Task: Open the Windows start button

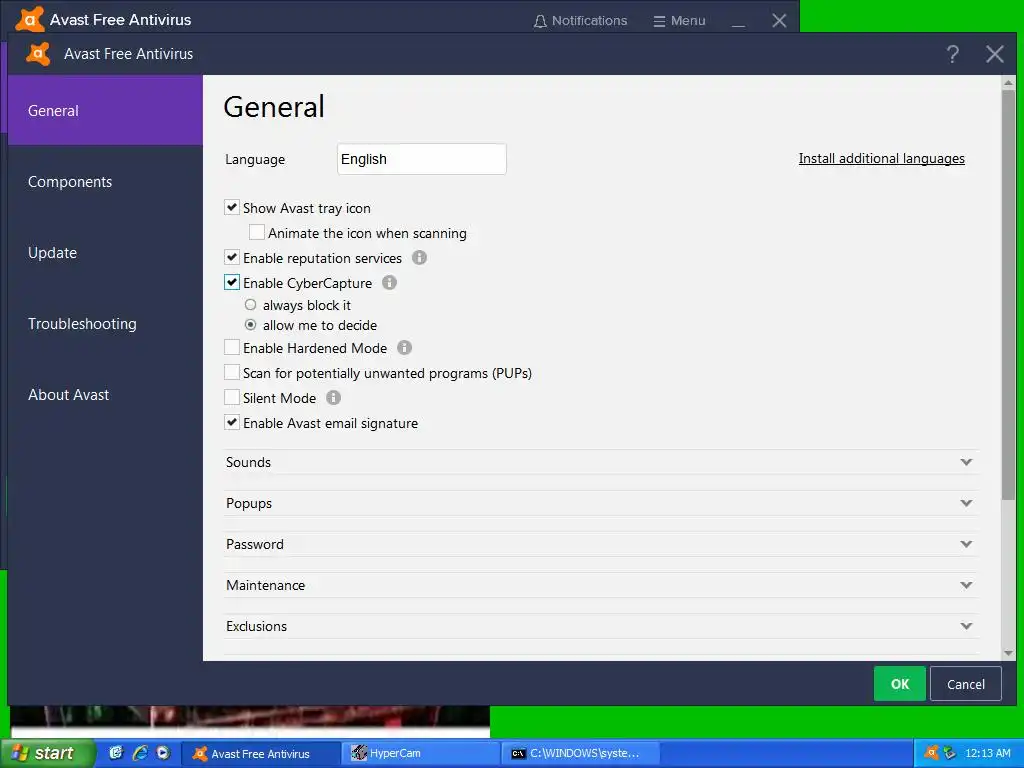Action: [x=47, y=753]
